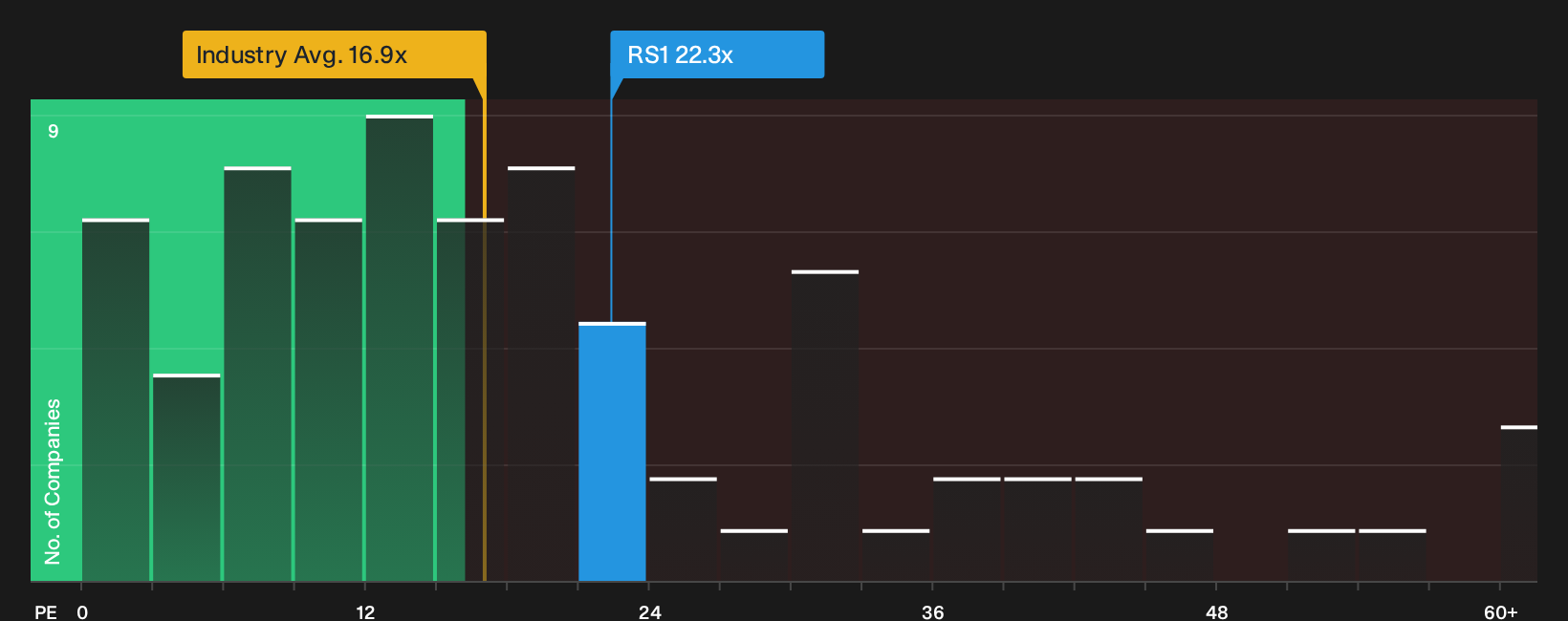Screen dimensions: 1568x621
Task: Select the blue highlighted RS1 bar
Action: click(612, 452)
